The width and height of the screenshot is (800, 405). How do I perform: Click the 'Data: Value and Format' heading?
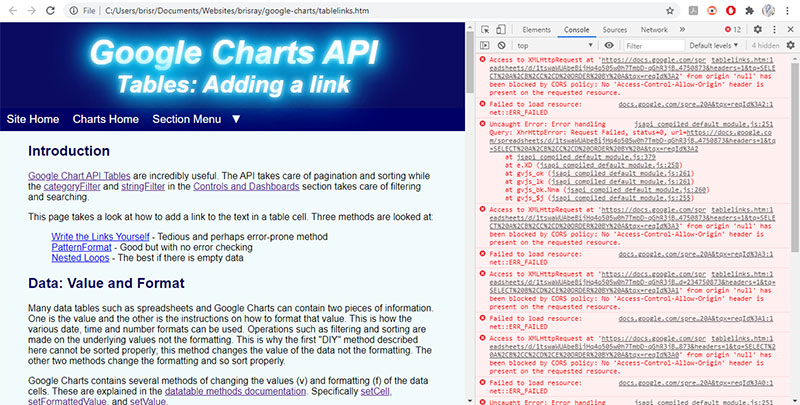[106, 283]
